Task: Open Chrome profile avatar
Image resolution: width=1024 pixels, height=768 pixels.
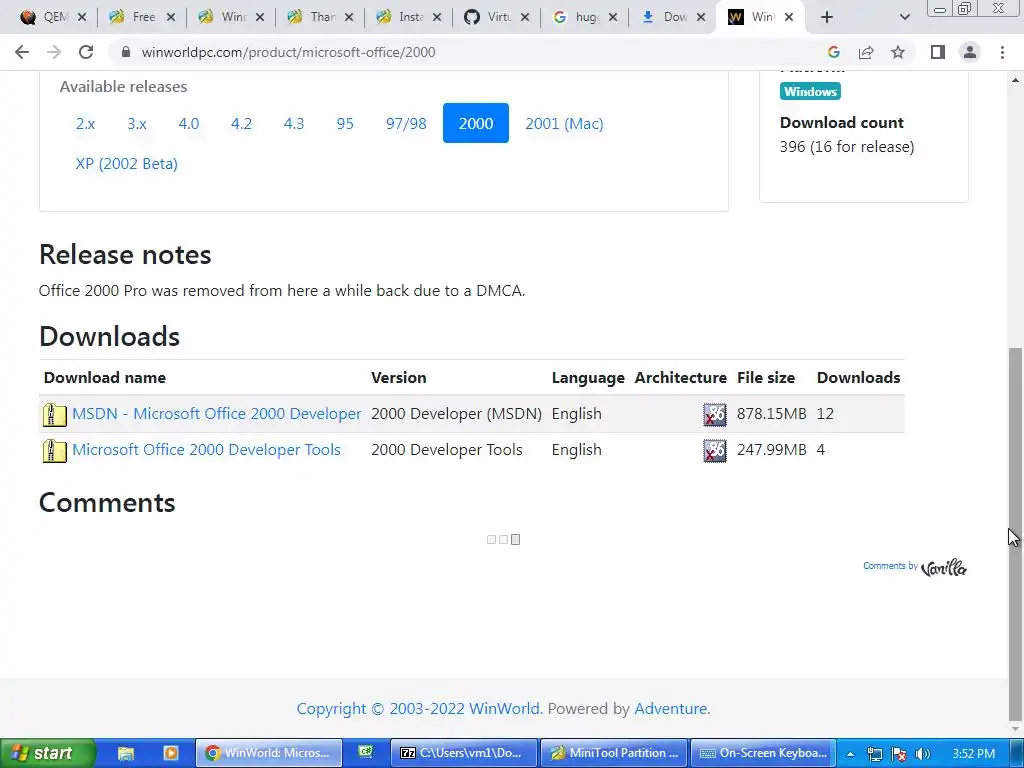Action: pos(970,52)
